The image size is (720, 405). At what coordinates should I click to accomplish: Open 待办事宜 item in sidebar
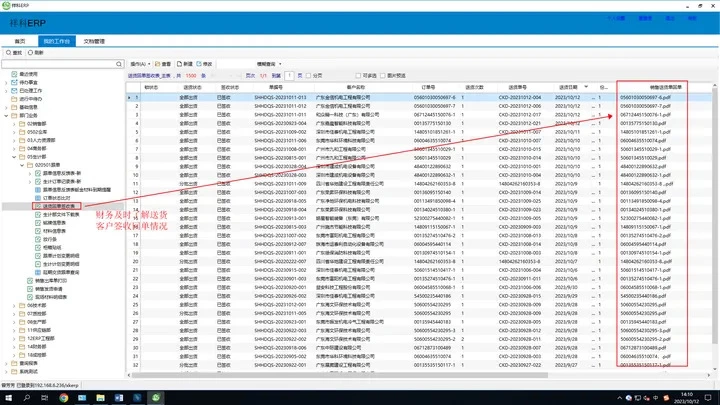pyautogui.click(x=27, y=81)
